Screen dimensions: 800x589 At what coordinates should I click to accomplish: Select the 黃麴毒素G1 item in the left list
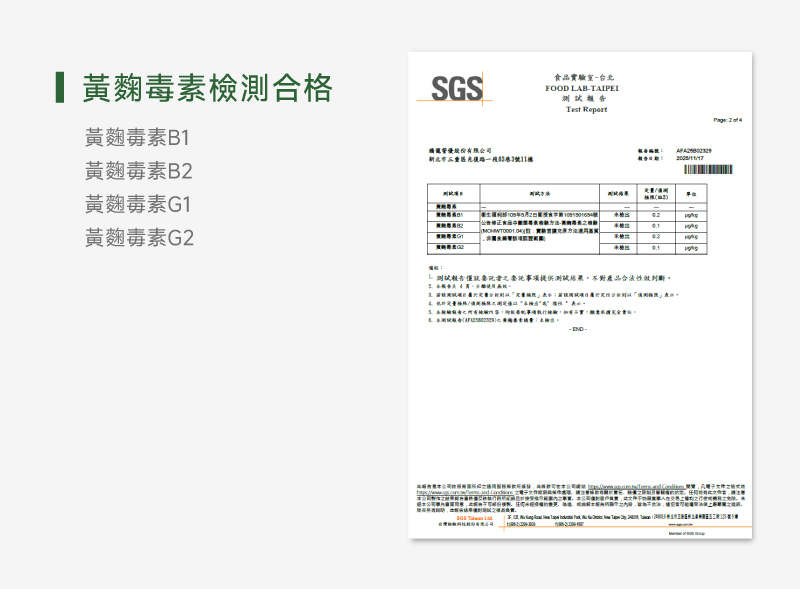coord(138,205)
